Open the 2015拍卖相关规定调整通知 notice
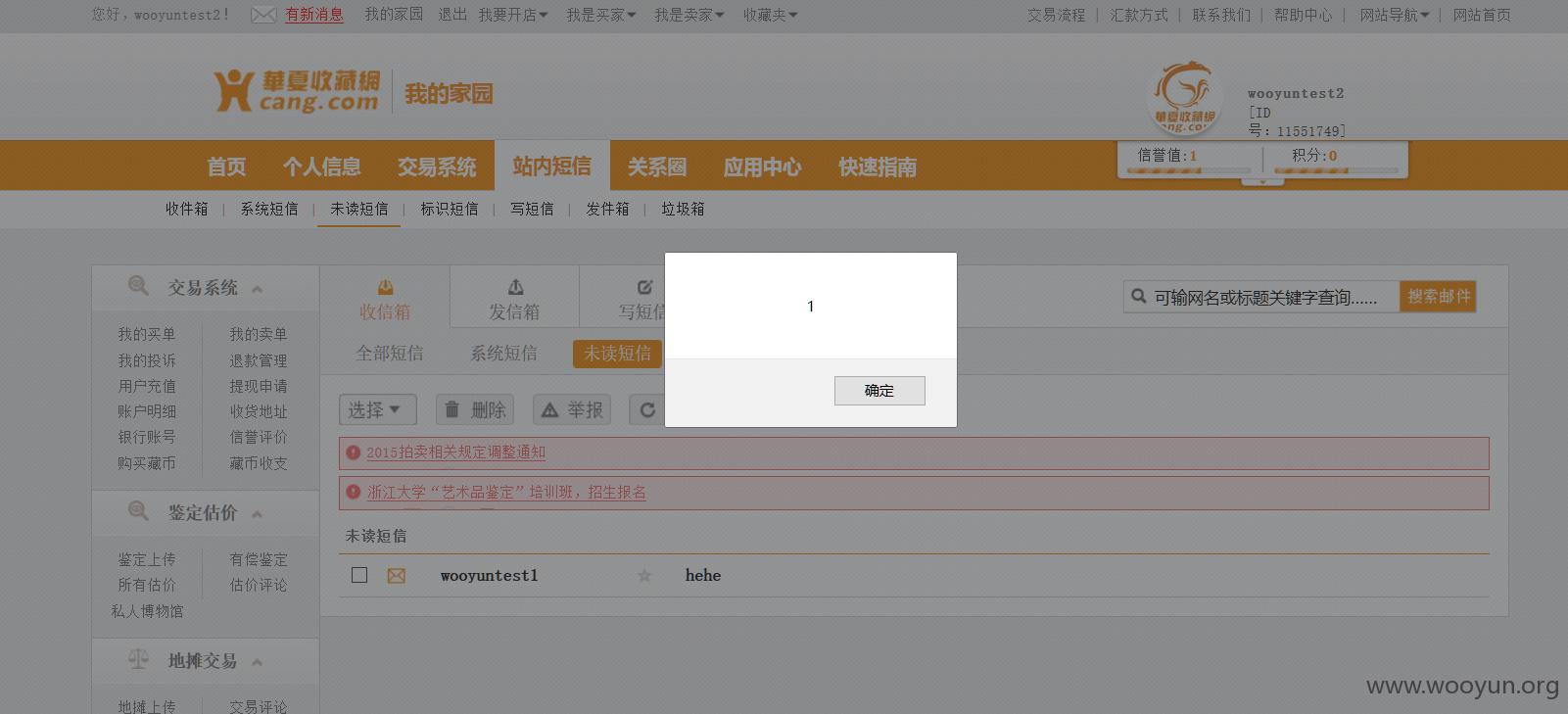 pos(456,452)
